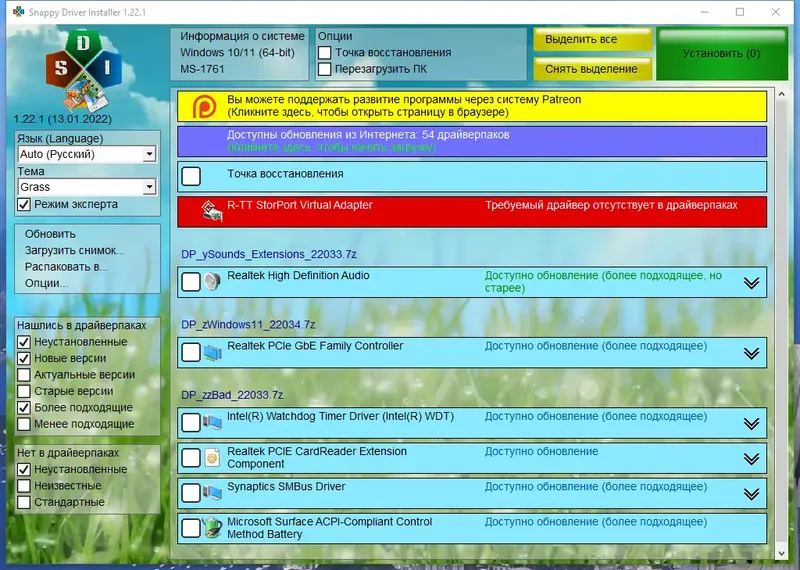Image resolution: width=800 pixels, height=570 pixels.
Task: Expand Realtek PCIe GbE Family Controller row
Action: [x=751, y=353]
